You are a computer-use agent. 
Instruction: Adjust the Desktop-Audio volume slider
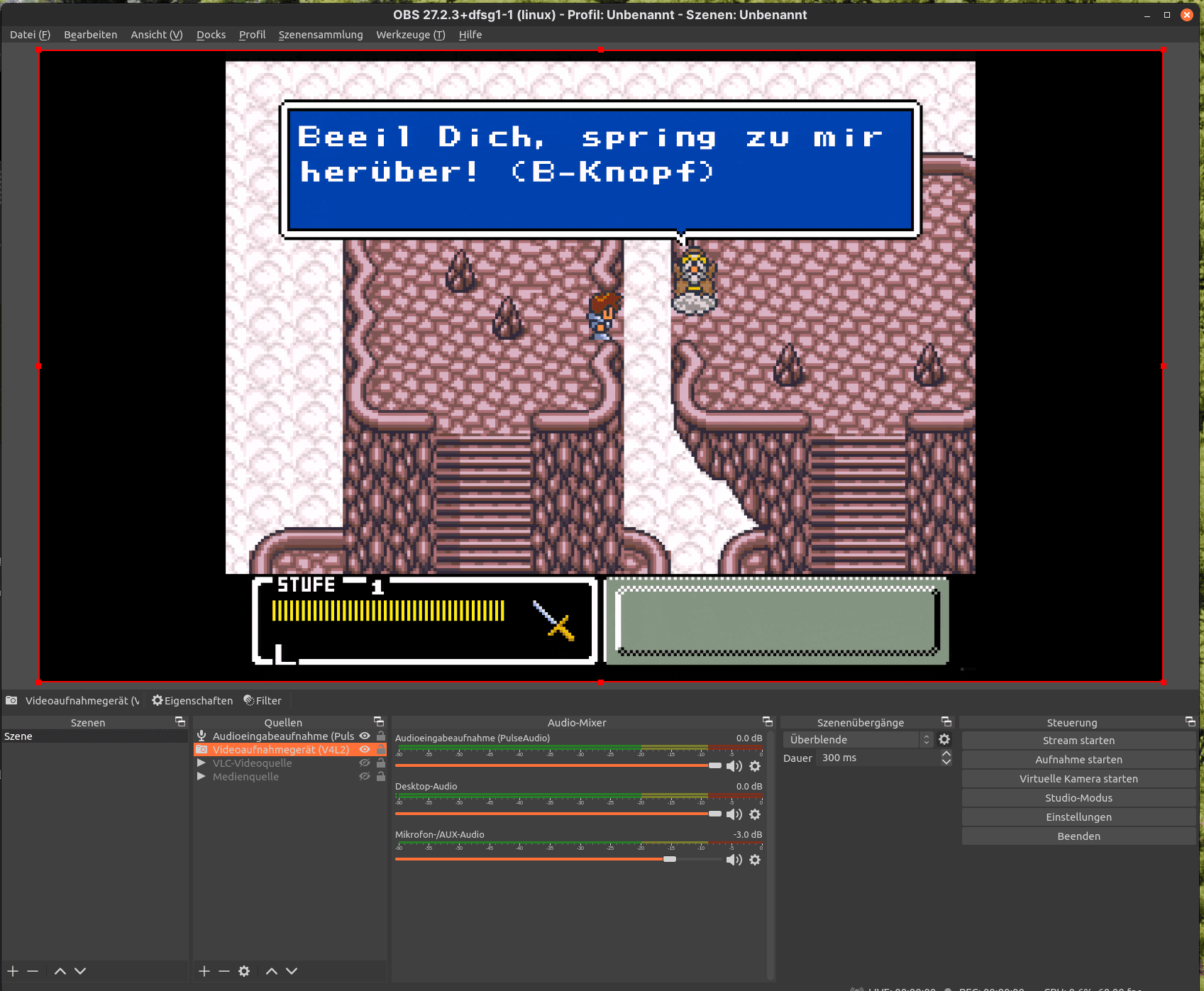pyautogui.click(x=558, y=814)
